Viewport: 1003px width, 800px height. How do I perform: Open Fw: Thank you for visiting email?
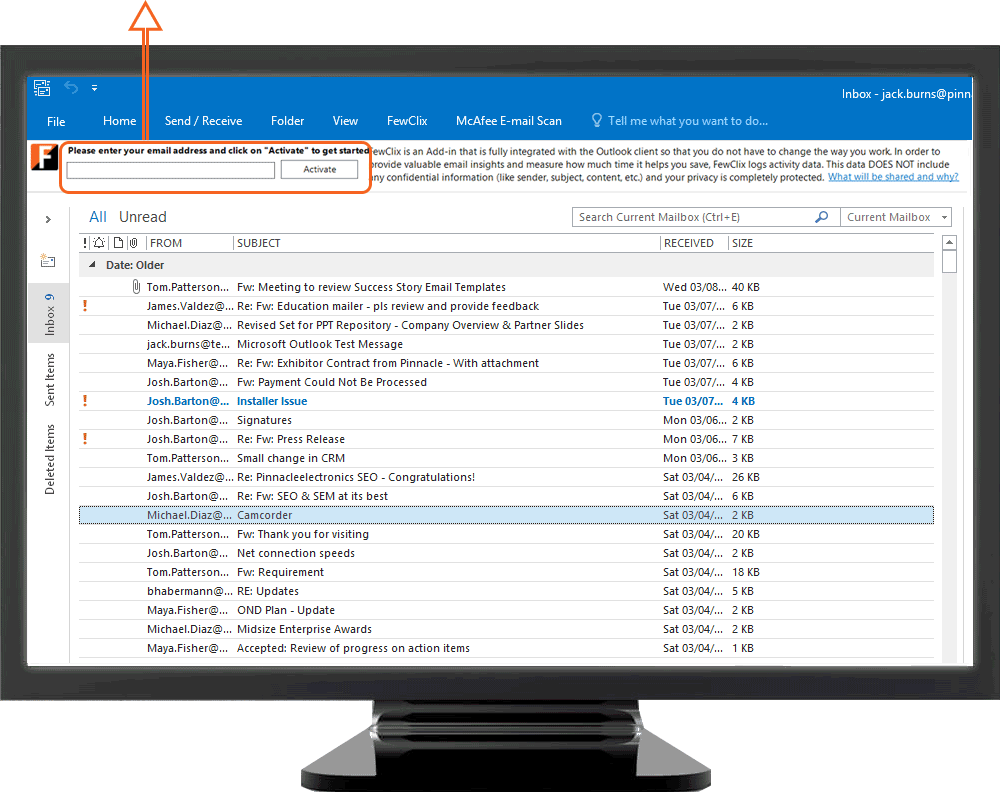click(x=506, y=534)
